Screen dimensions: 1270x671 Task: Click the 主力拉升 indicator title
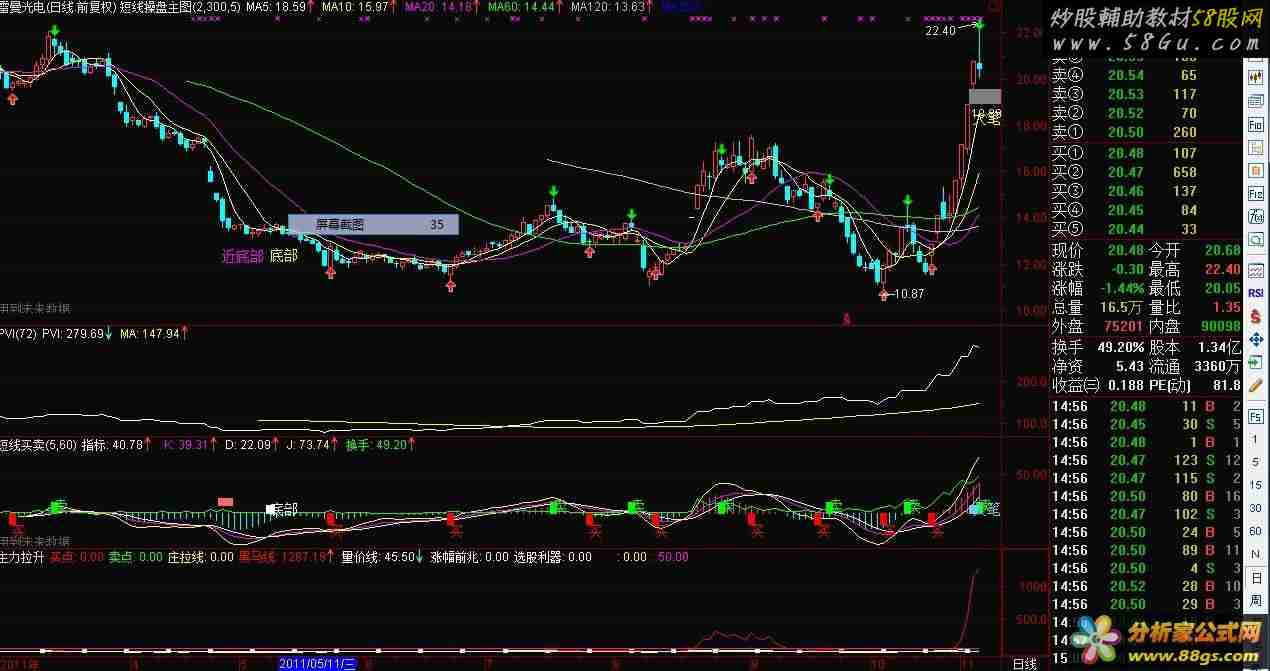(22, 557)
